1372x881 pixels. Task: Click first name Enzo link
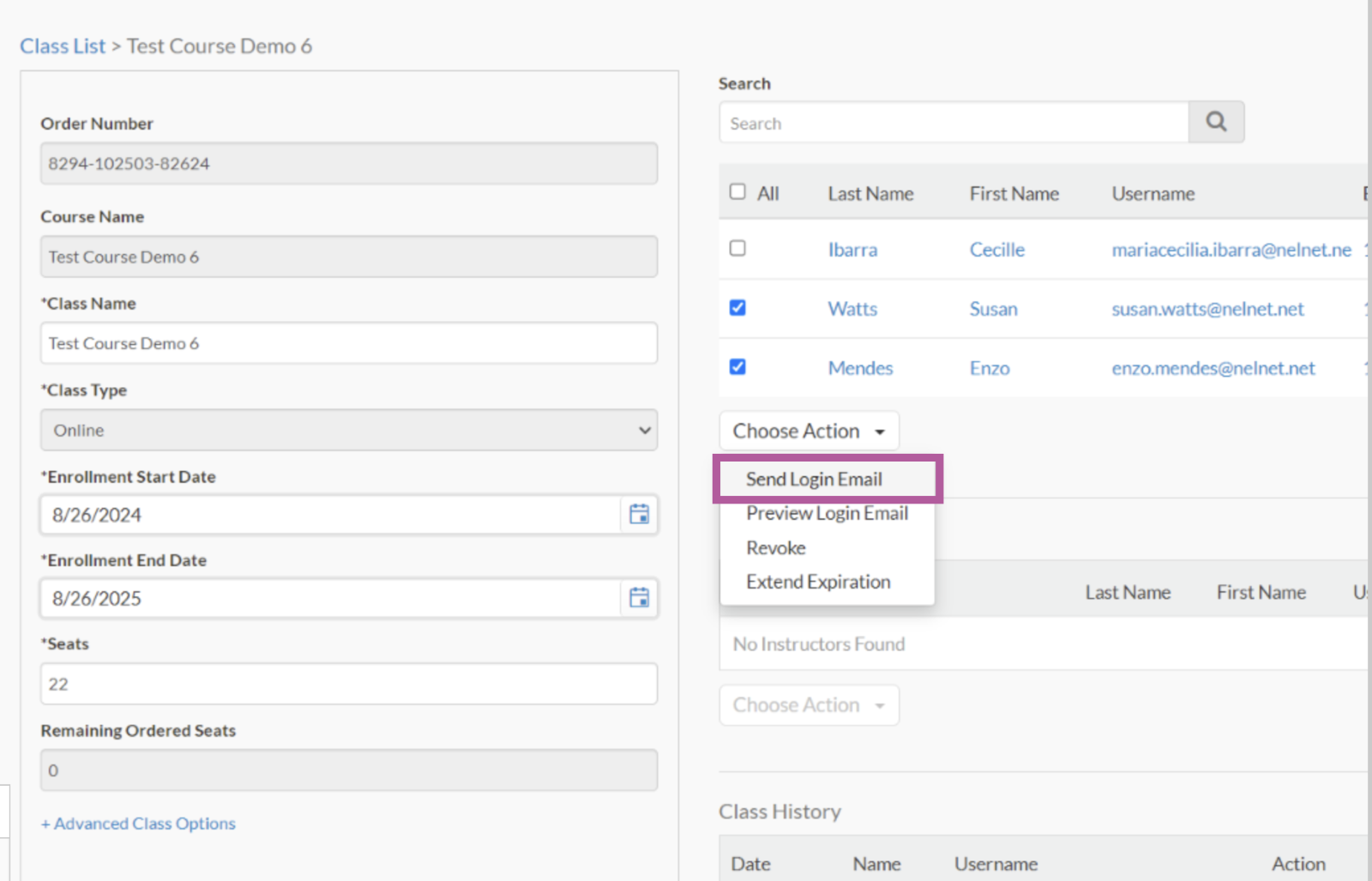click(990, 368)
